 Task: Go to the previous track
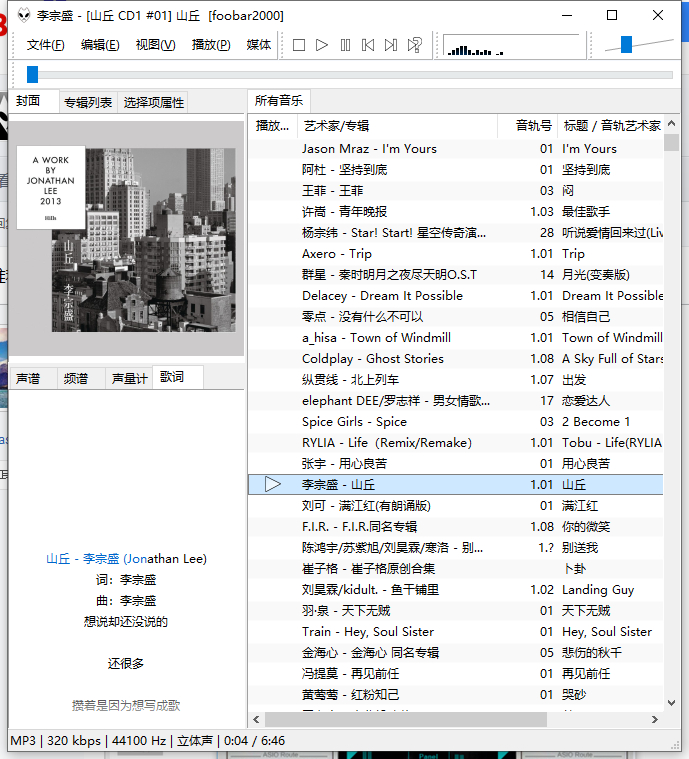[x=368, y=46]
